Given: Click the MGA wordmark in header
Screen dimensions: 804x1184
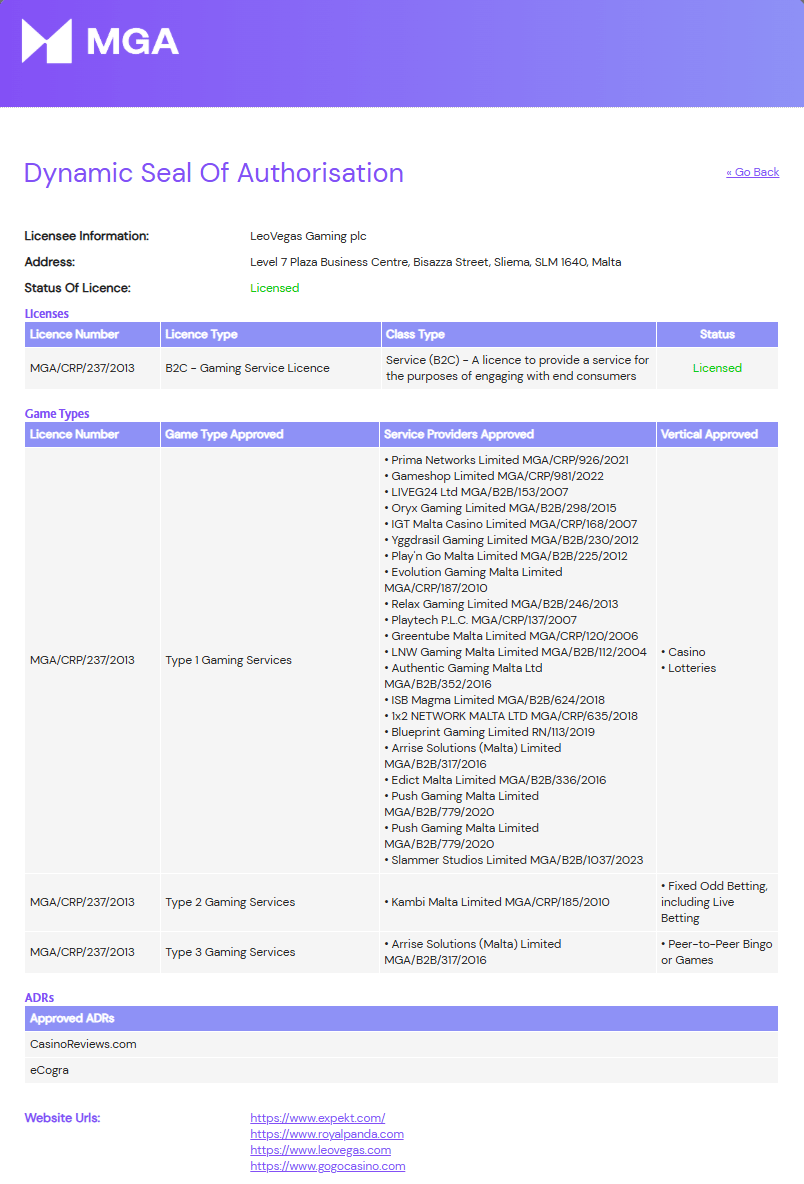Looking at the screenshot, I should (x=132, y=42).
